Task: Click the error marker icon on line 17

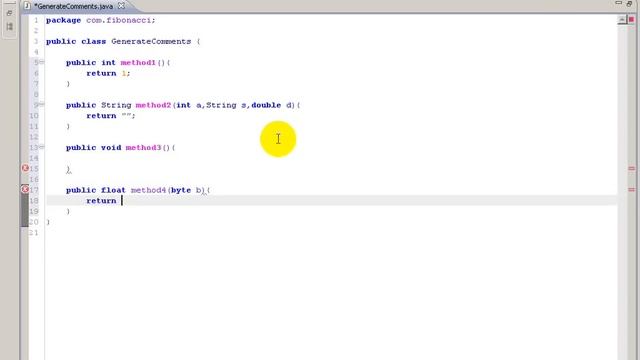Action: click(x=25, y=189)
